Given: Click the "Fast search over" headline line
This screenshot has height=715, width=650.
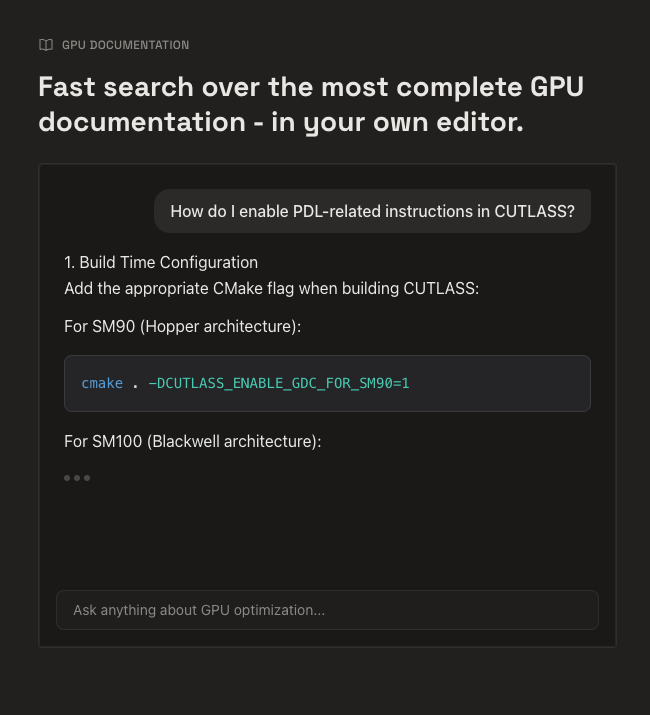Looking at the screenshot, I should (310, 87).
